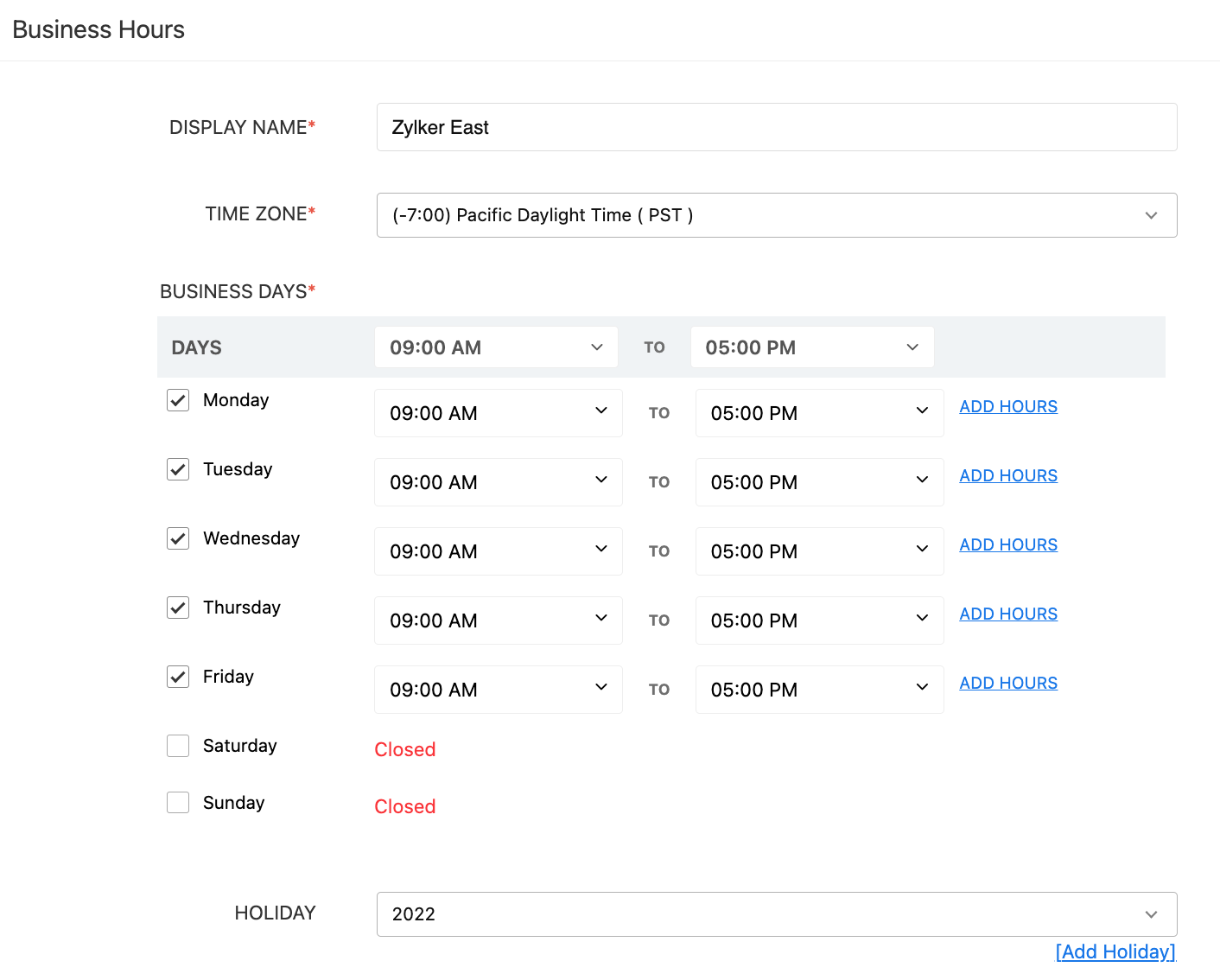Click Add Hours for Monday
This screenshot has height=980, width=1220.
[1008, 406]
